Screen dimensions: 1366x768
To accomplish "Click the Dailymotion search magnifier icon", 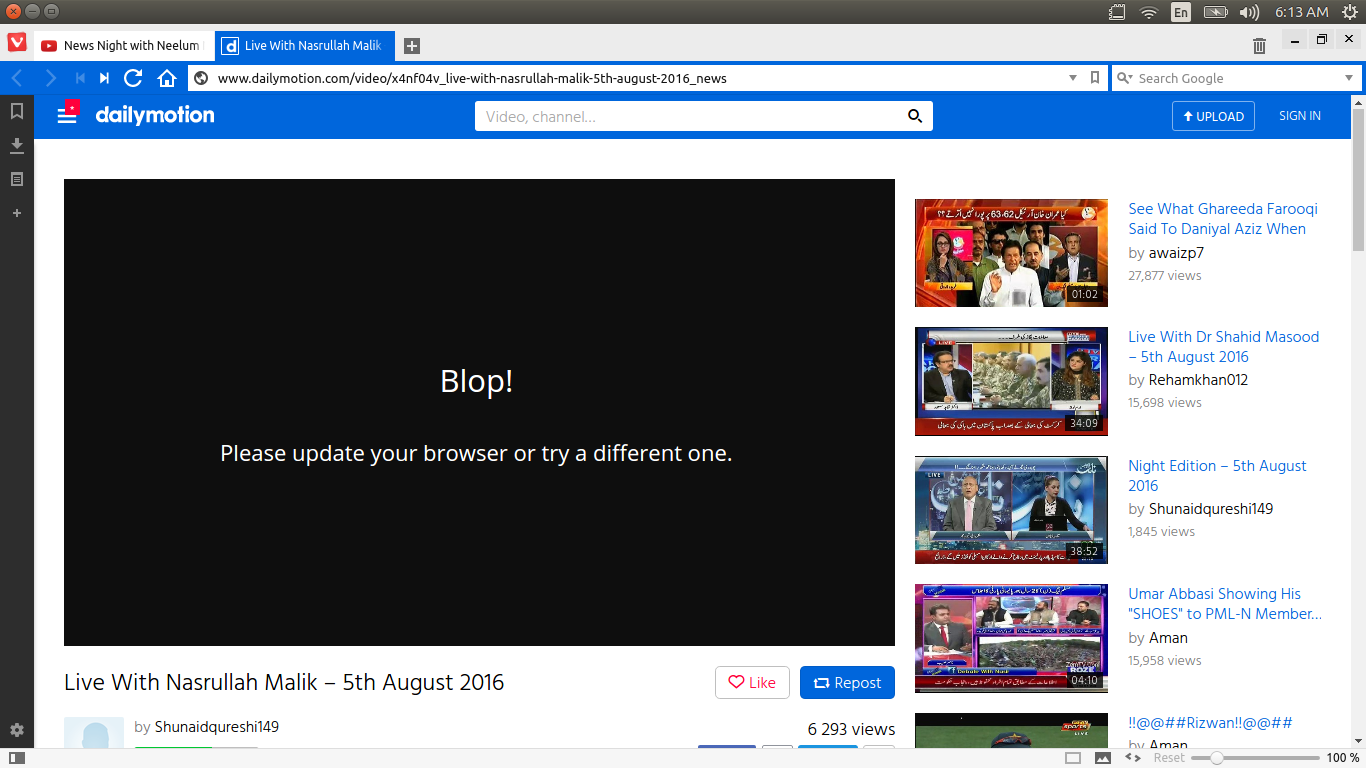I will pos(915,116).
